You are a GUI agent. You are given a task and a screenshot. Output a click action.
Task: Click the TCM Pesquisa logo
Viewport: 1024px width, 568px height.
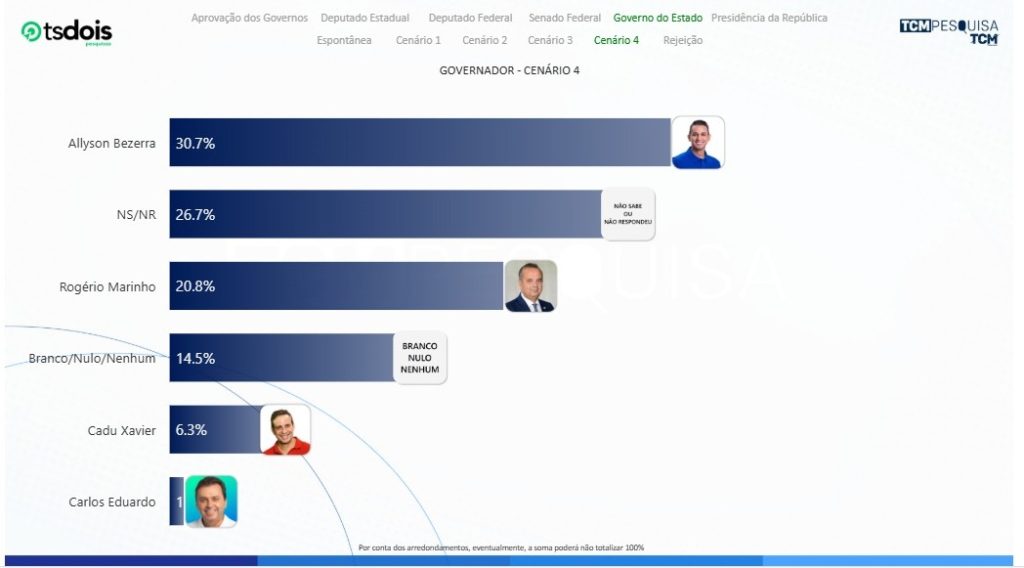(x=948, y=31)
